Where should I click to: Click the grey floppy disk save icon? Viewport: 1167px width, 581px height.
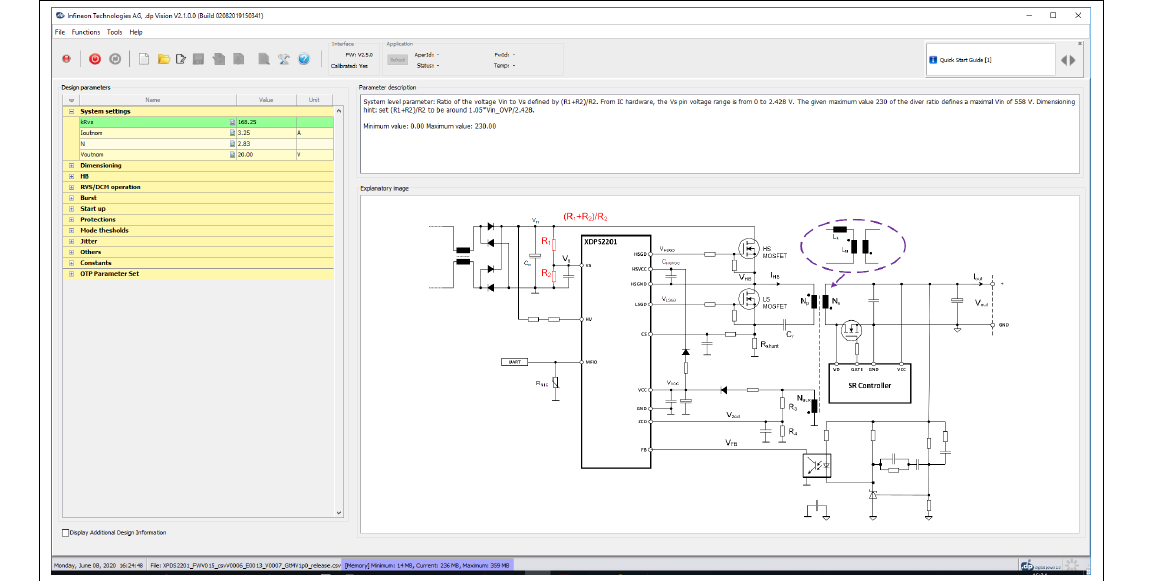click(199, 60)
